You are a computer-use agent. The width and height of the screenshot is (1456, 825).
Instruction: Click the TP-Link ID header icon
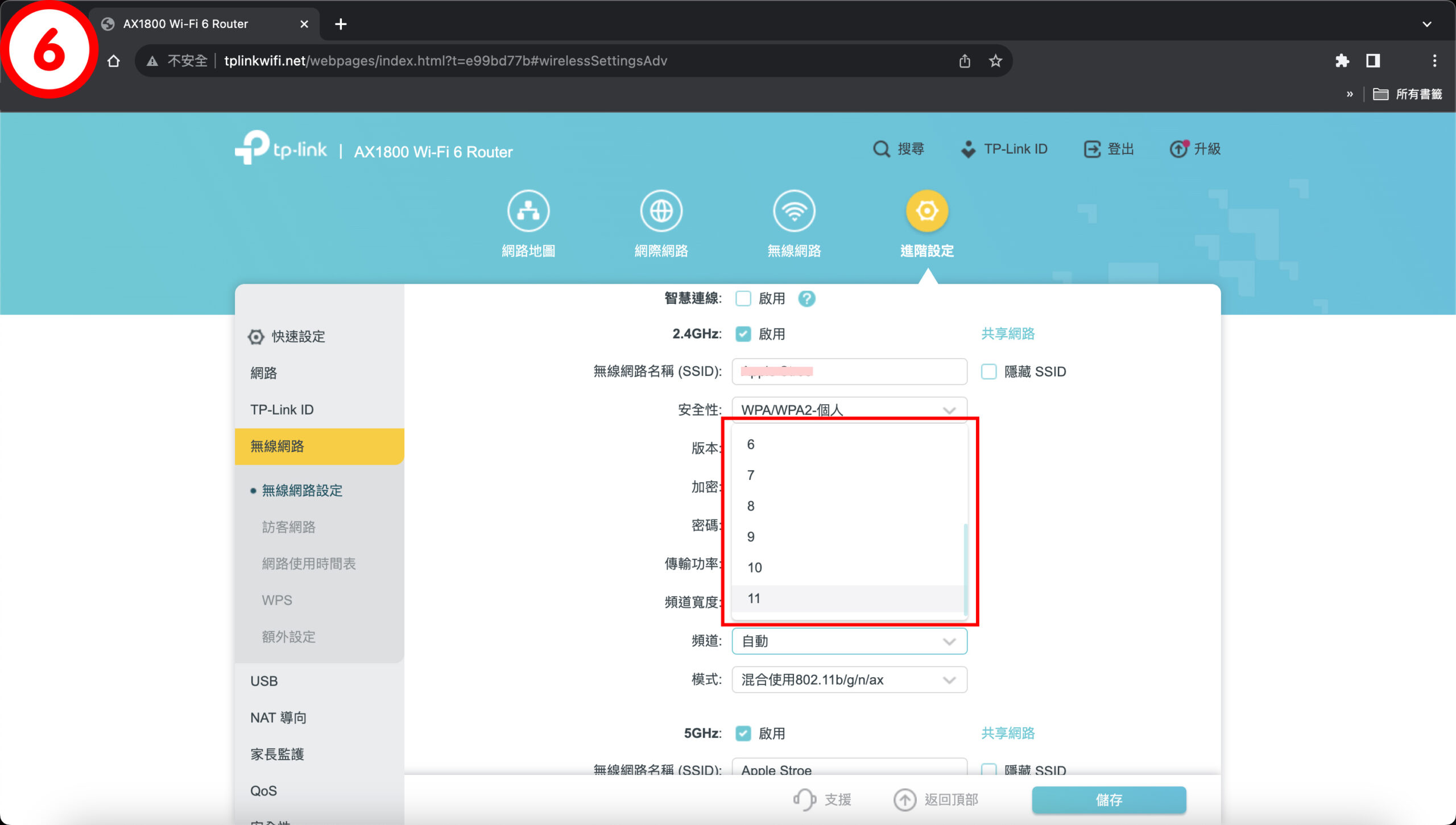(968, 149)
